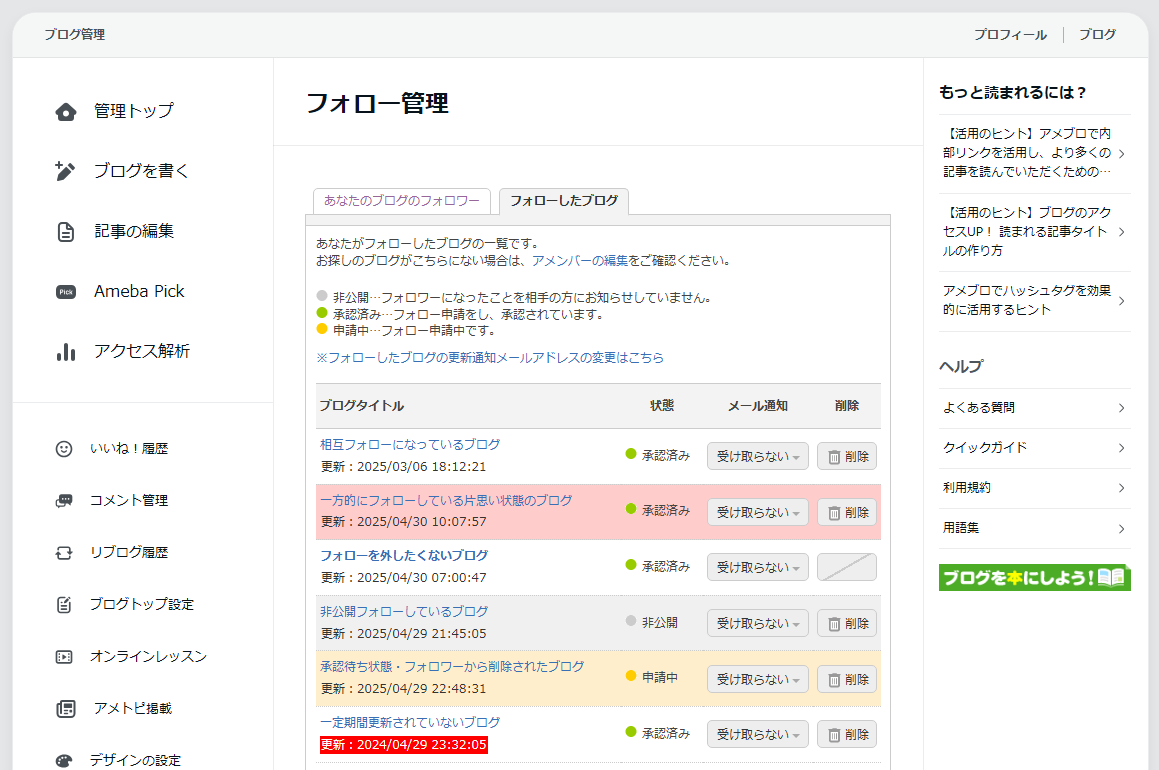Click the ブログタイトル column header
The width and height of the screenshot is (1159, 770).
(x=361, y=406)
